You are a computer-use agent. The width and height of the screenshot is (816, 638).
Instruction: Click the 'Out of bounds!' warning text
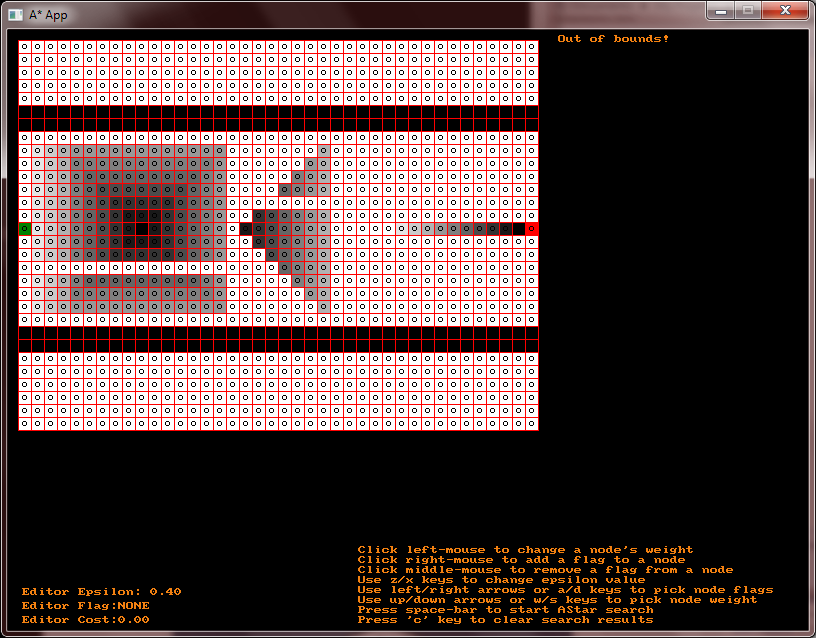coord(613,38)
